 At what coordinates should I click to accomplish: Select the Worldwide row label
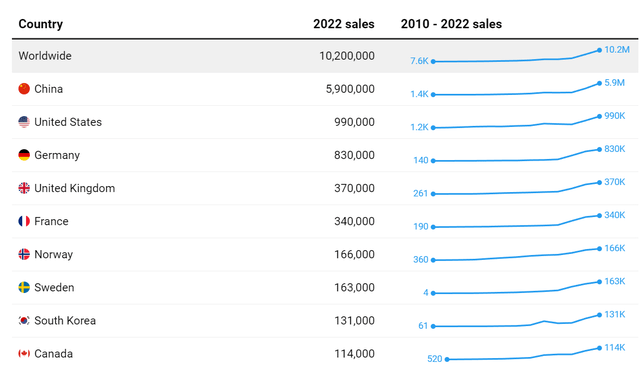click(x=45, y=56)
